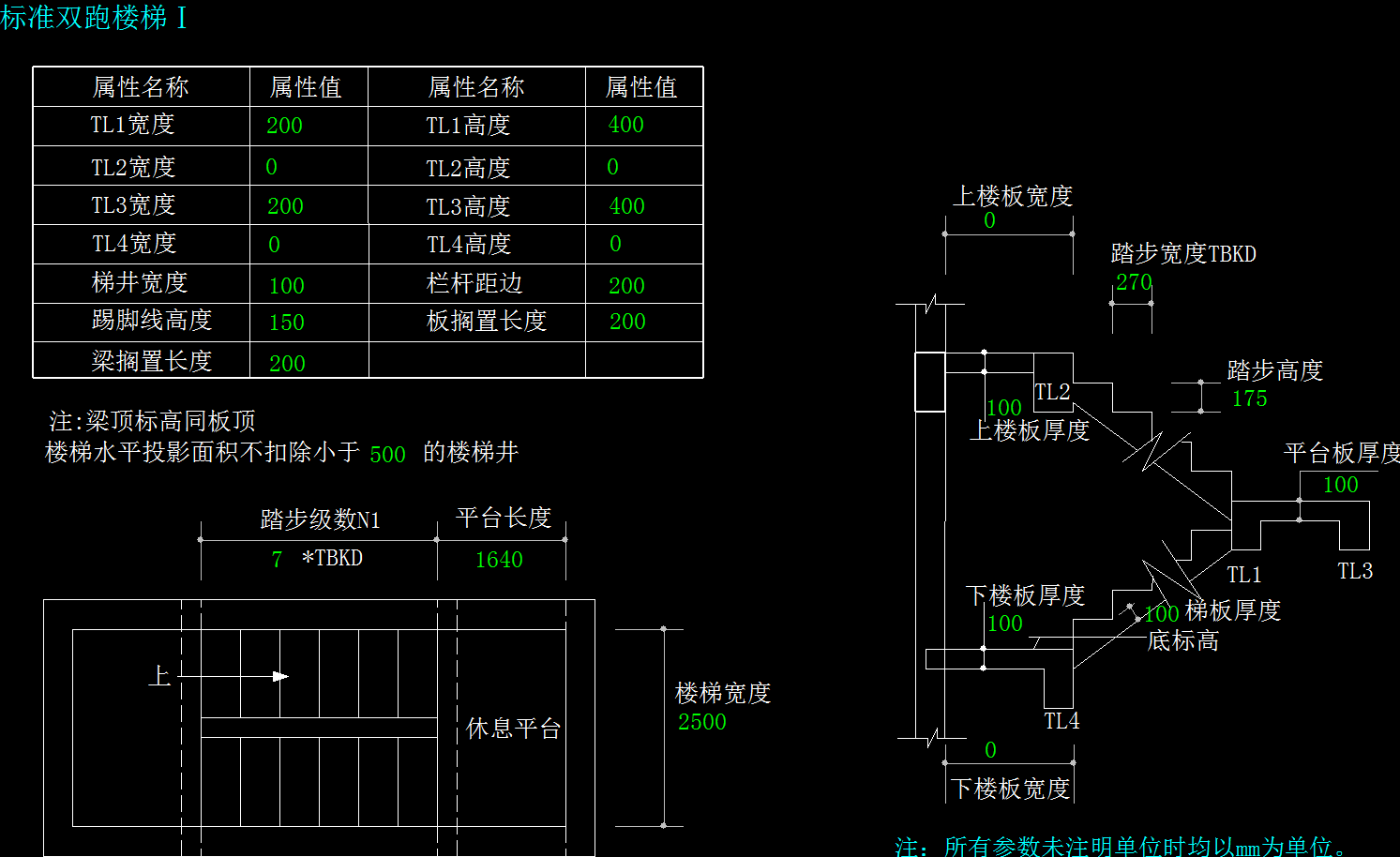Click the TL4 beam label in the section
The width and height of the screenshot is (1400, 857).
1061,721
